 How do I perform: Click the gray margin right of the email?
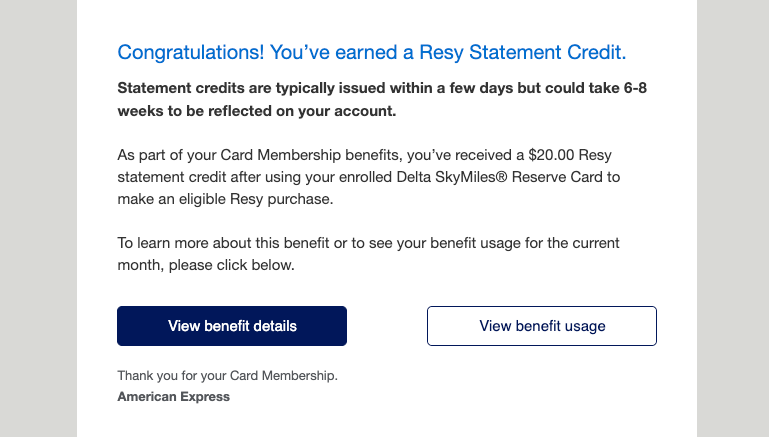(x=733, y=218)
